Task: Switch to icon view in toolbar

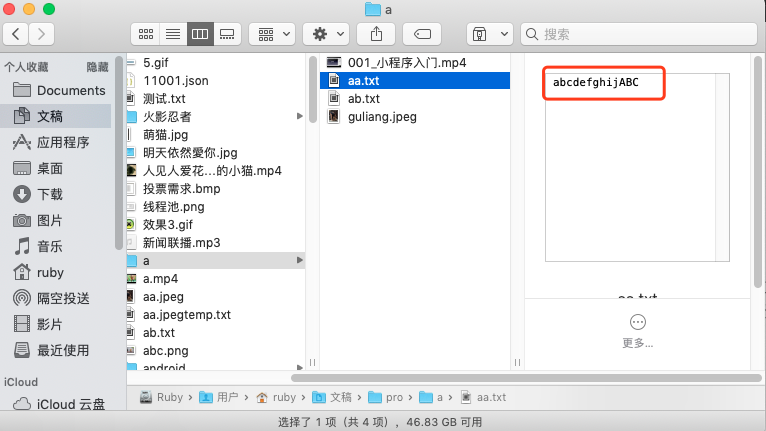Action: tap(147, 34)
